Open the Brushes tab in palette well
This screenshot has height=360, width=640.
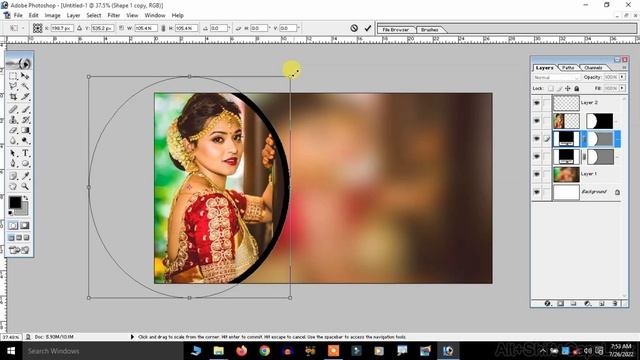[x=429, y=30]
